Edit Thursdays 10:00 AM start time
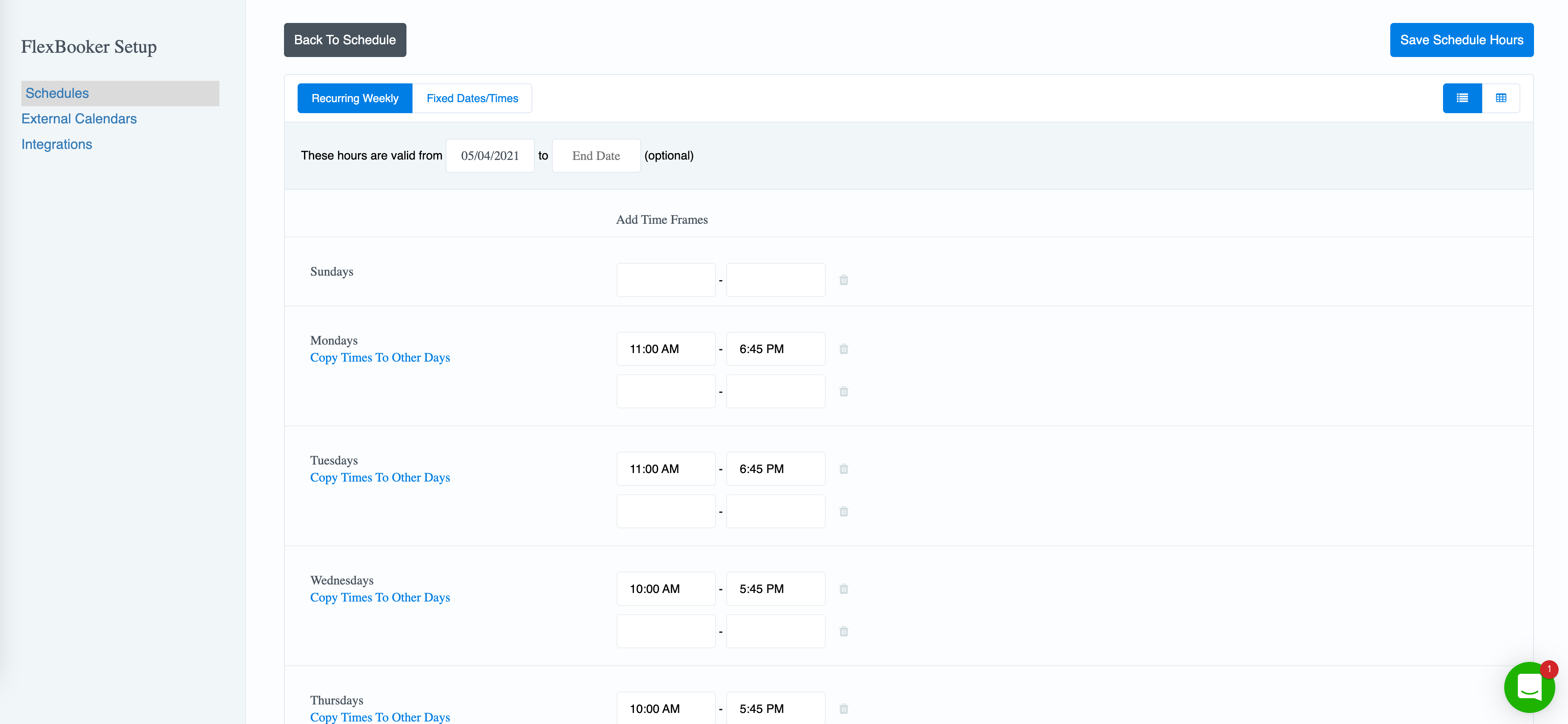Image resolution: width=1568 pixels, height=724 pixels. pos(666,708)
